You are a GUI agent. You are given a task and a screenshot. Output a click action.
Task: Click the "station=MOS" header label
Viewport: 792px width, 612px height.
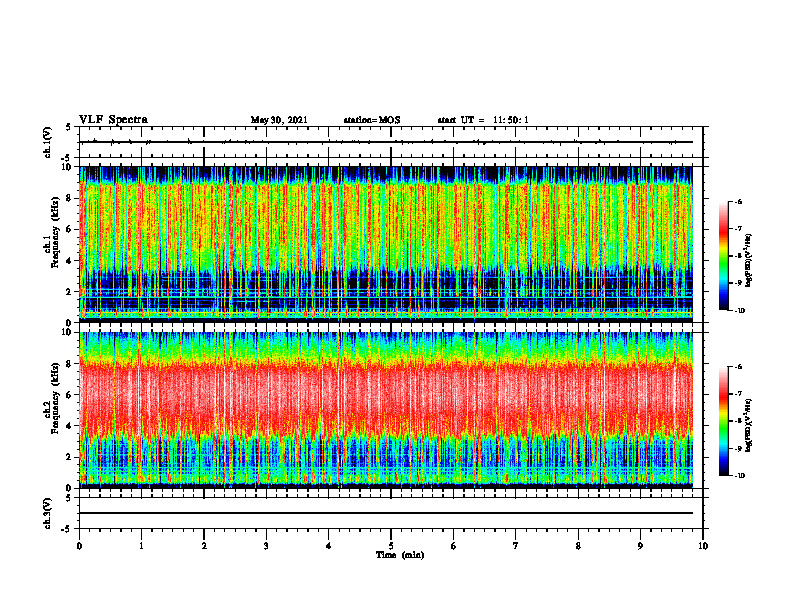(x=372, y=120)
